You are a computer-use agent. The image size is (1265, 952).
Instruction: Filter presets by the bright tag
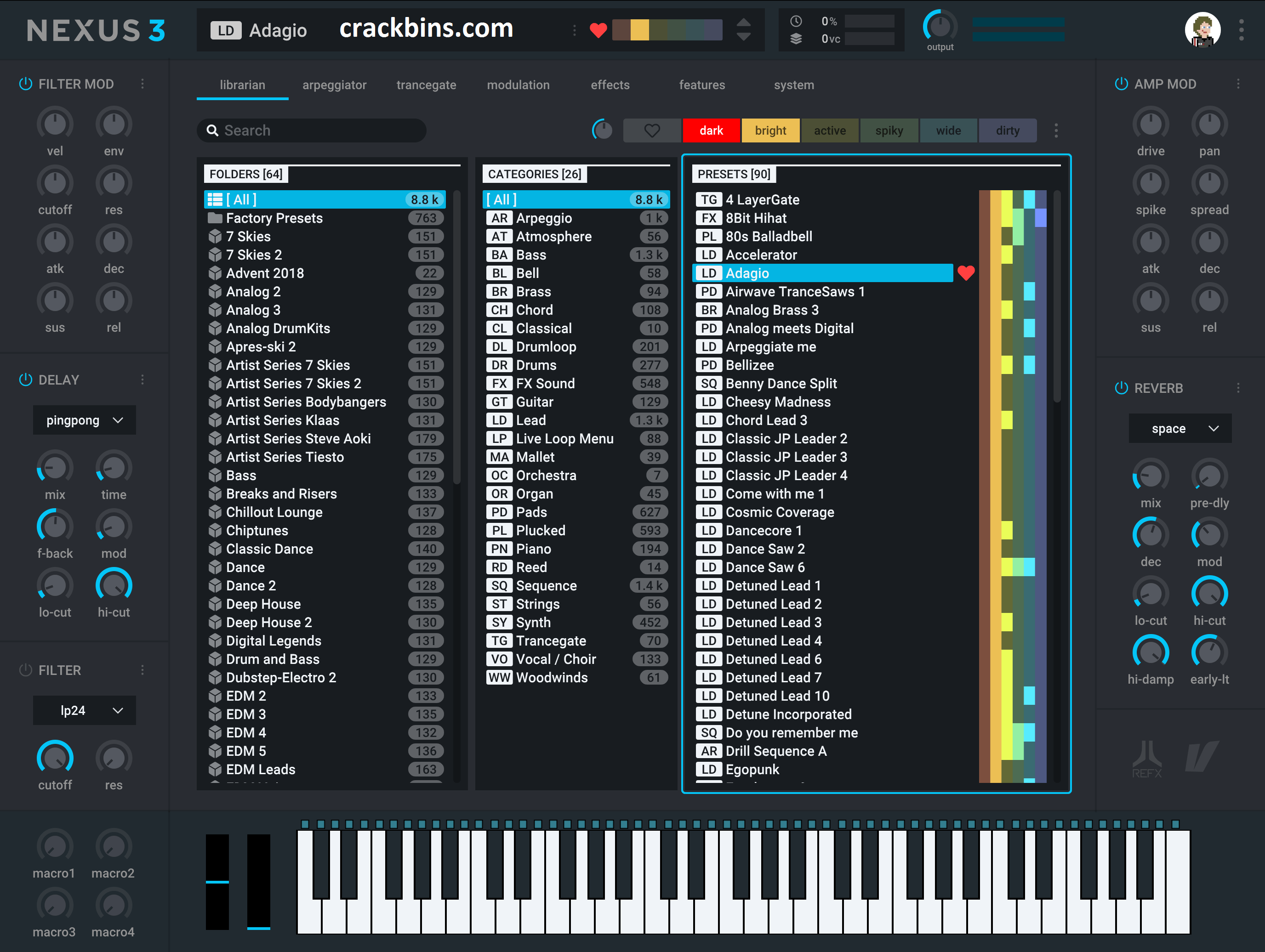click(770, 130)
